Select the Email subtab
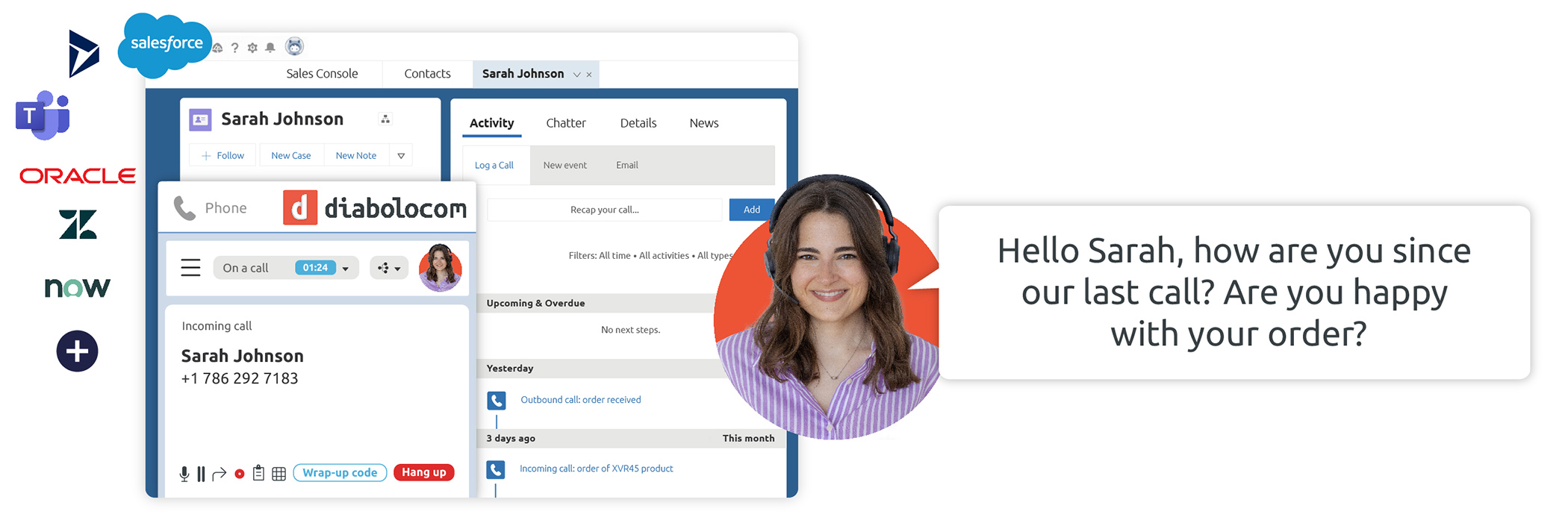 click(627, 166)
